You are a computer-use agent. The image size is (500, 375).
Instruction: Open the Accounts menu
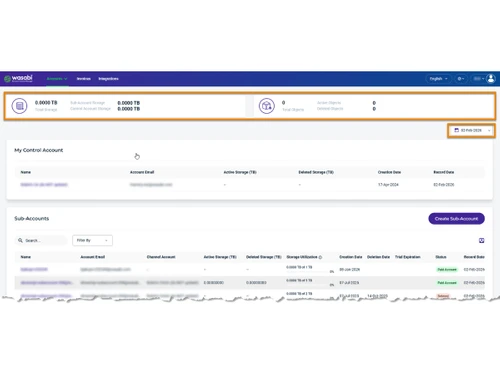click(x=57, y=79)
